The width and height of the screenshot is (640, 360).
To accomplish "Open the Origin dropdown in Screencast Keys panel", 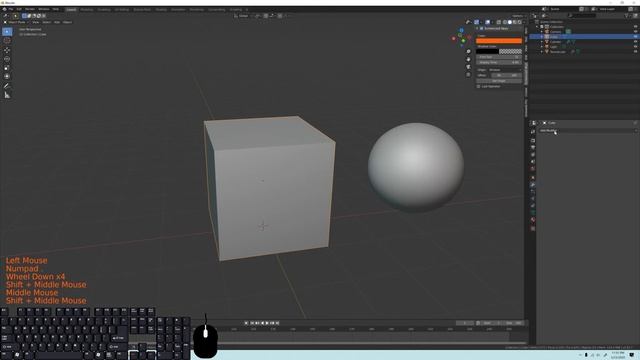I will click(505, 70).
